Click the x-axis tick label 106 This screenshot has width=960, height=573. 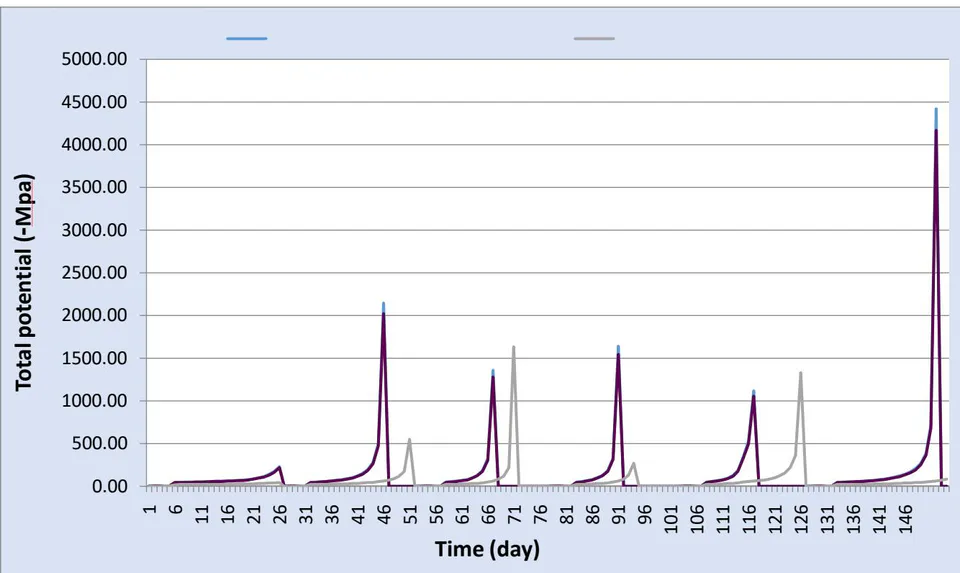coord(697,519)
